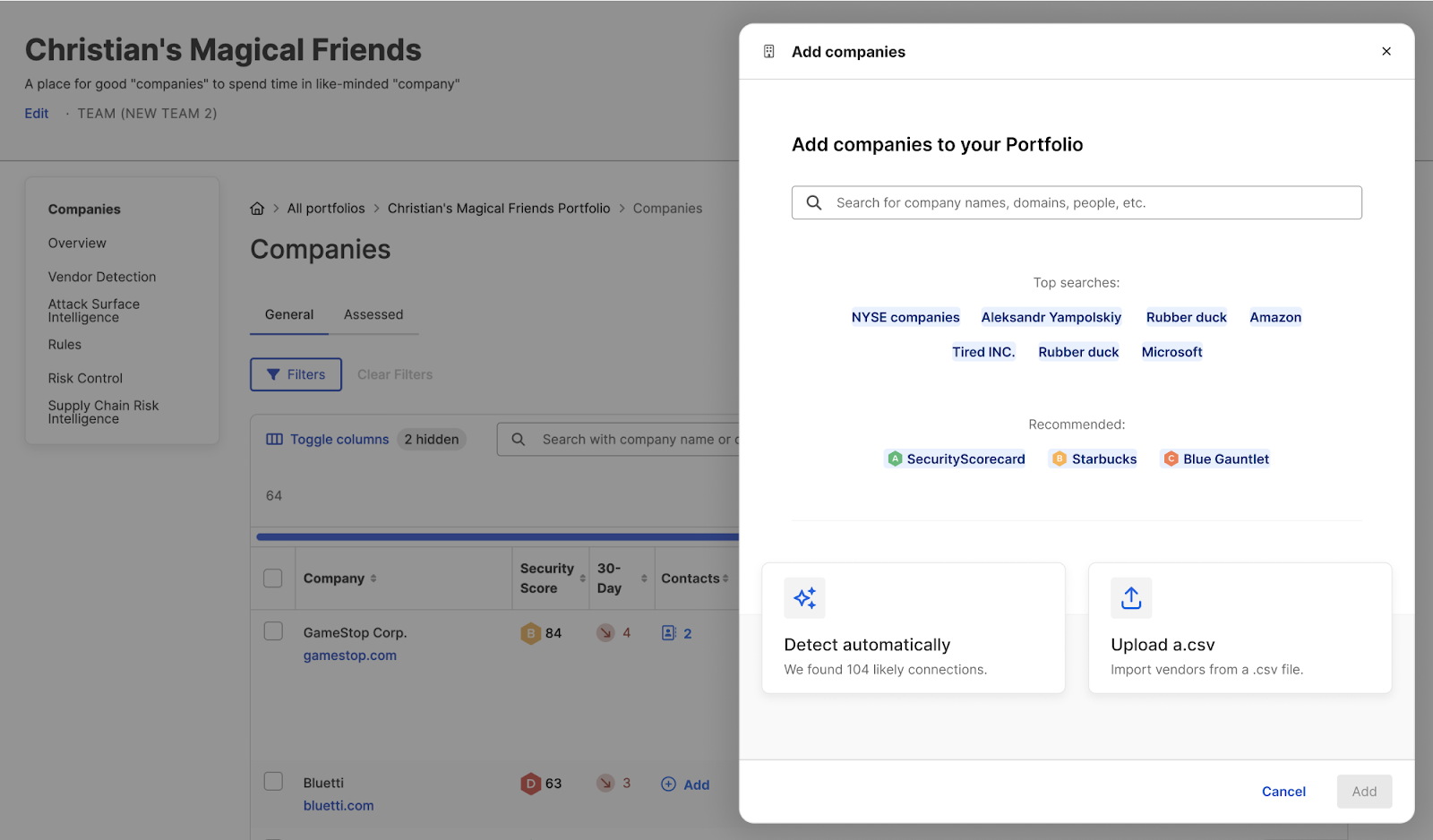This screenshot has width=1433, height=840.
Task: Select NYSE companies top search
Action: pyautogui.click(x=905, y=317)
